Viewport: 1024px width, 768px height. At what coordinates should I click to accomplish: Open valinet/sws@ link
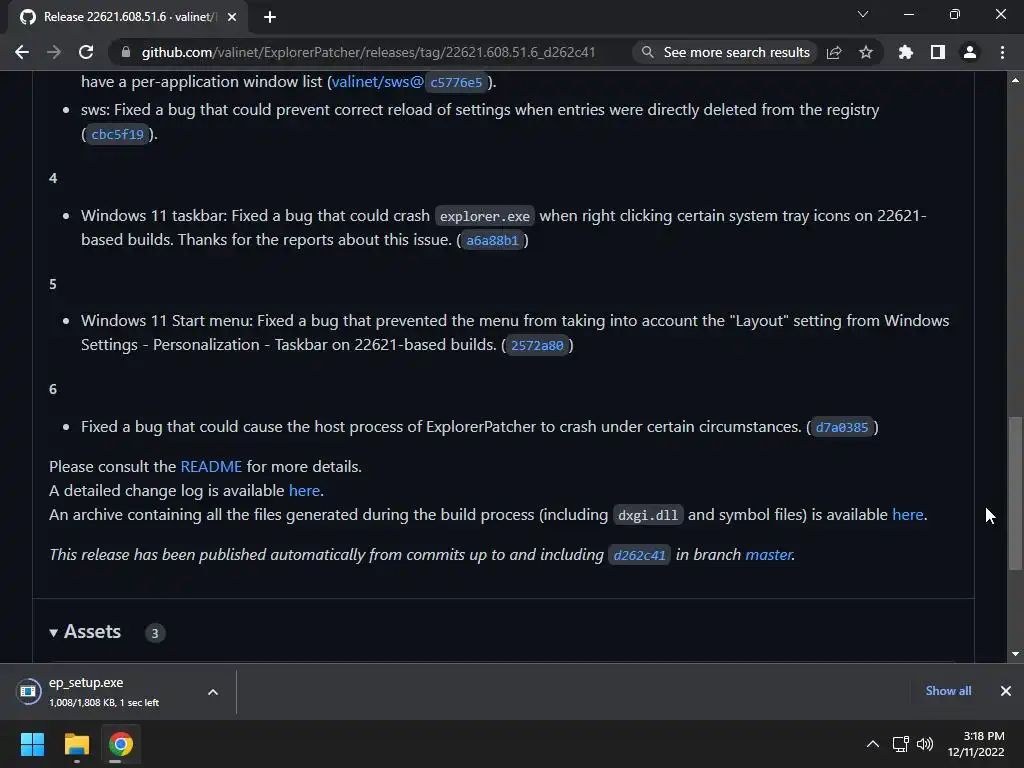point(377,82)
